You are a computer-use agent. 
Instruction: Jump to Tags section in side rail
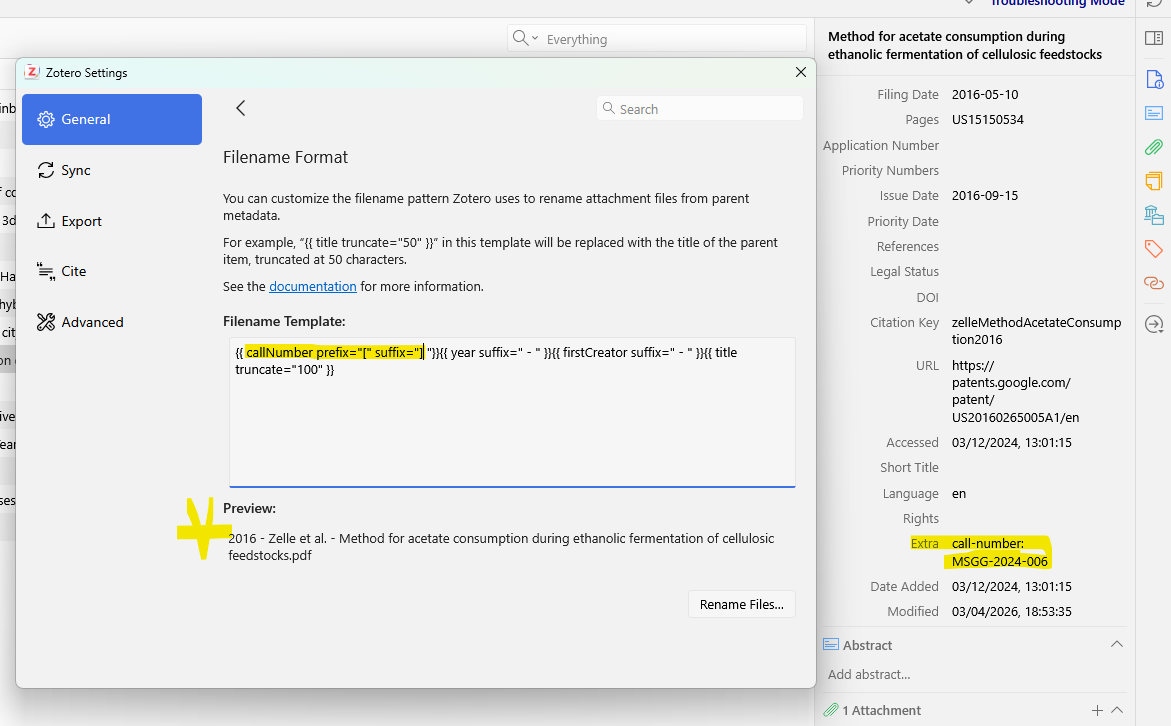tap(1154, 249)
